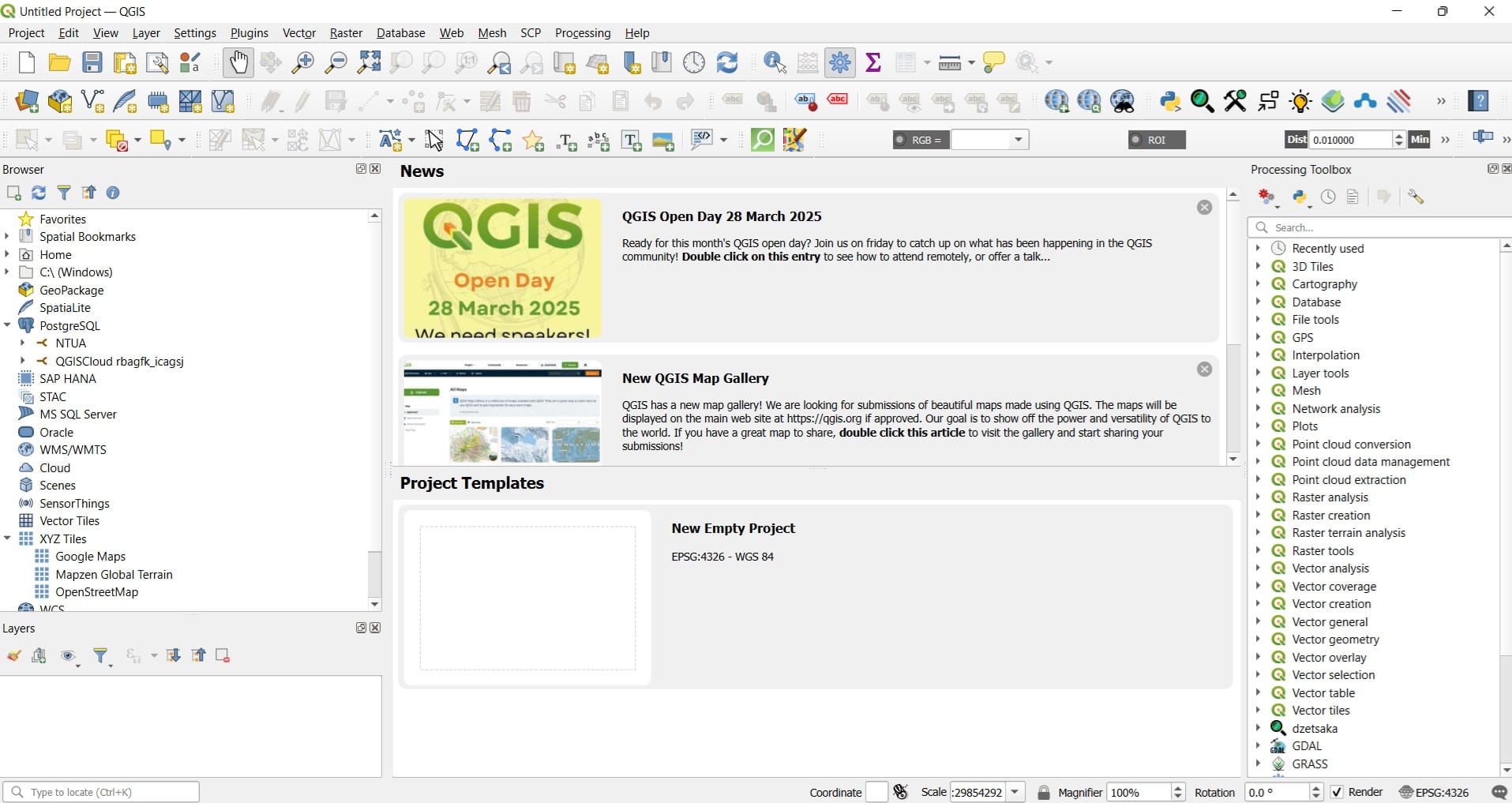
Task: Open log Messages speech bubble icon
Action: click(1499, 793)
